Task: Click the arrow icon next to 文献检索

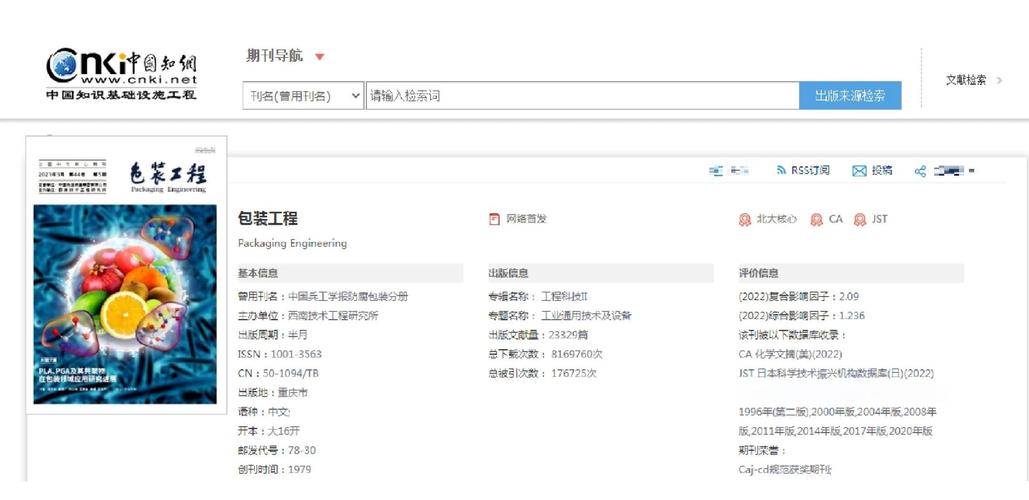Action: pyautogui.click(x=999, y=80)
